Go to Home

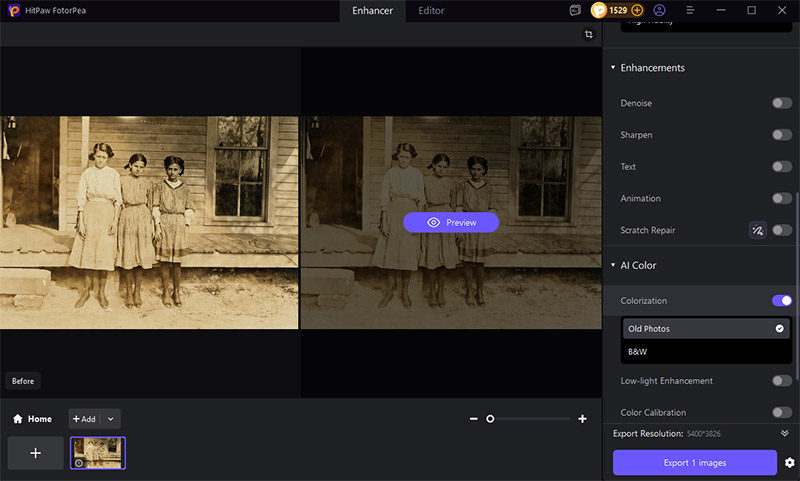tap(32, 419)
